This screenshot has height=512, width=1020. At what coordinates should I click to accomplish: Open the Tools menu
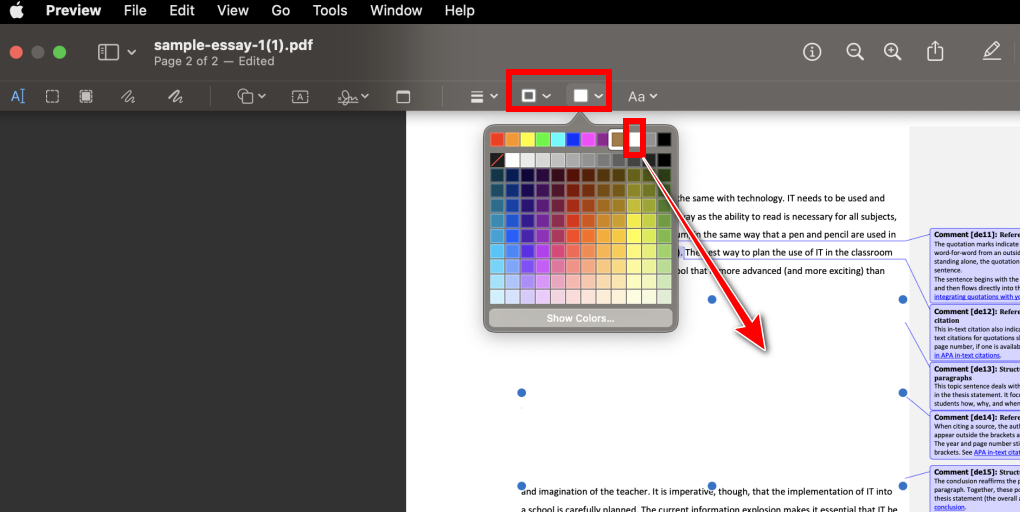pyautogui.click(x=330, y=11)
